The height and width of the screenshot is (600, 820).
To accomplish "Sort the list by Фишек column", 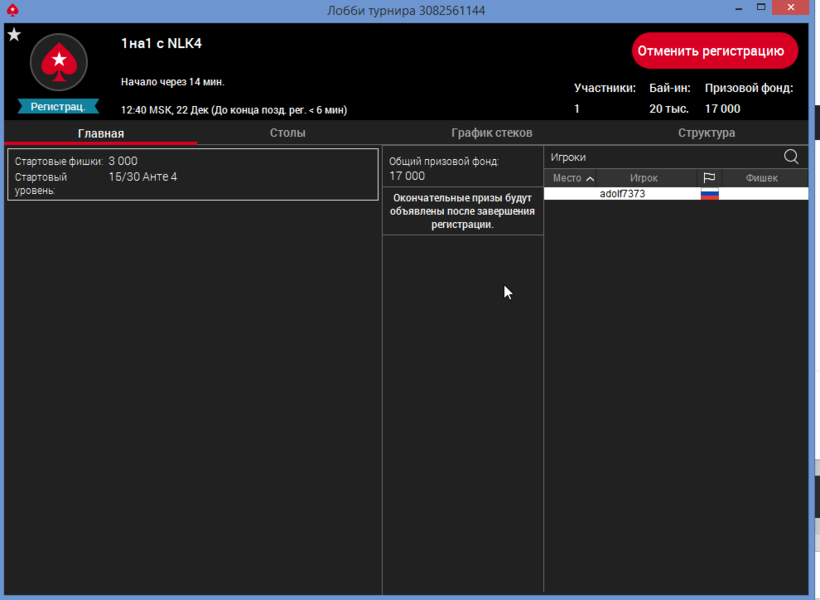I will [761, 178].
